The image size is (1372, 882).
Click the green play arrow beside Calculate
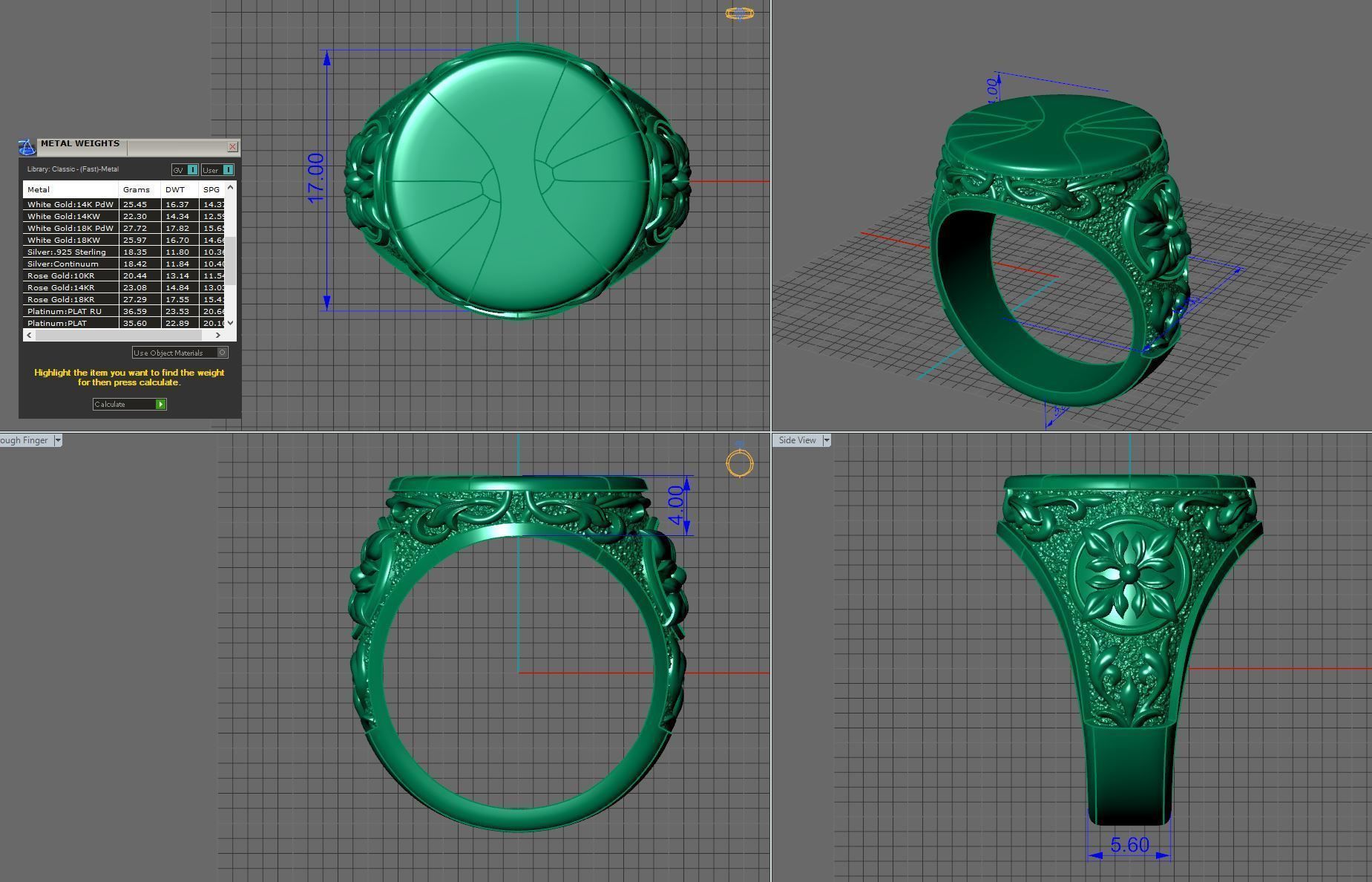pyautogui.click(x=160, y=404)
